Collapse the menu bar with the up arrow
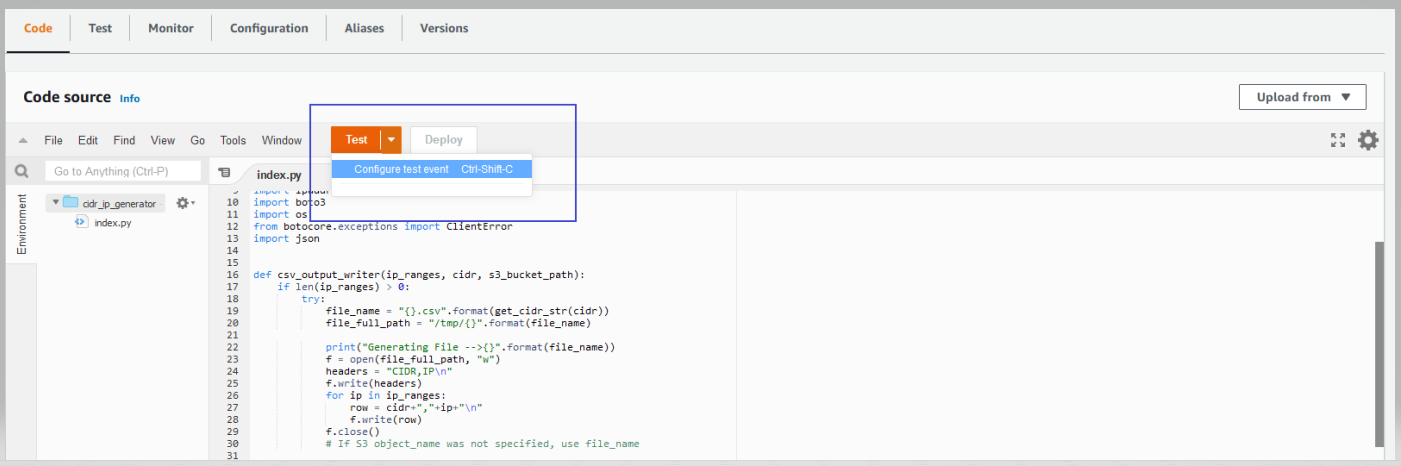The image size is (1401, 466). (23, 141)
